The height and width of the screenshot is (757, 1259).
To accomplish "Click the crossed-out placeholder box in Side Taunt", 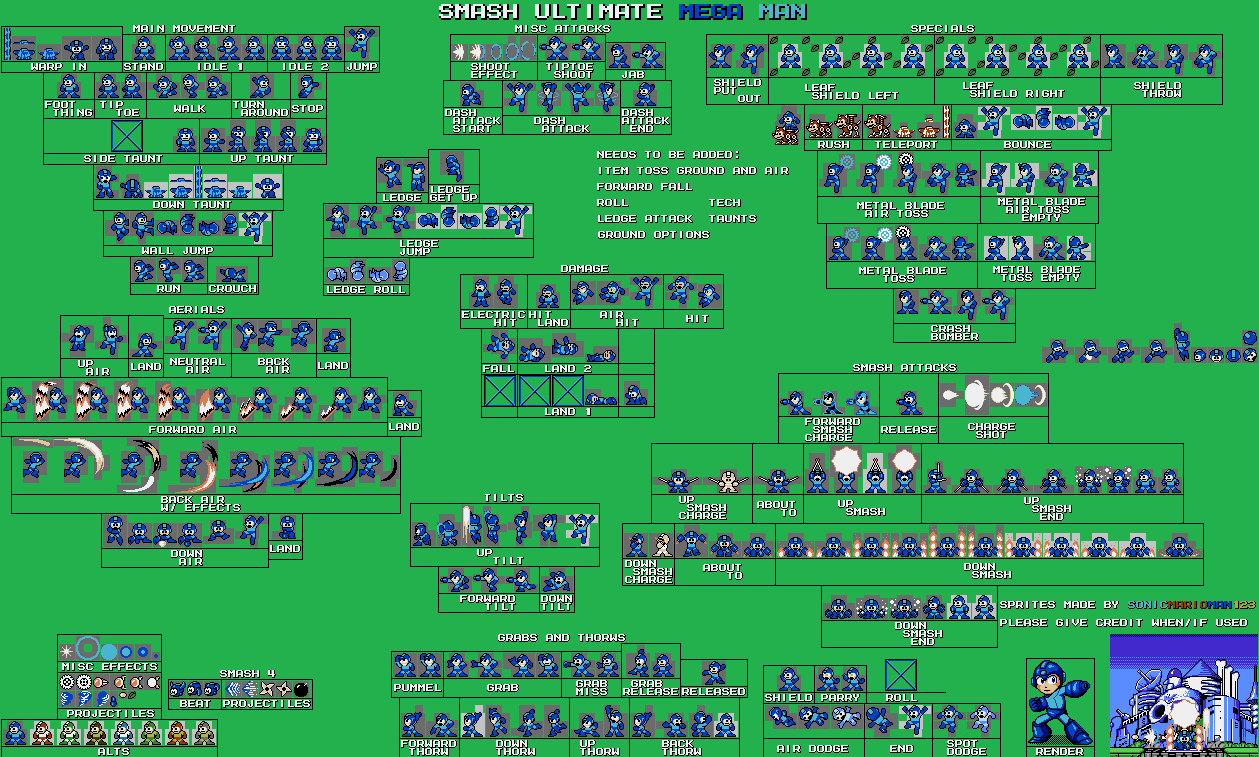I will [x=128, y=135].
